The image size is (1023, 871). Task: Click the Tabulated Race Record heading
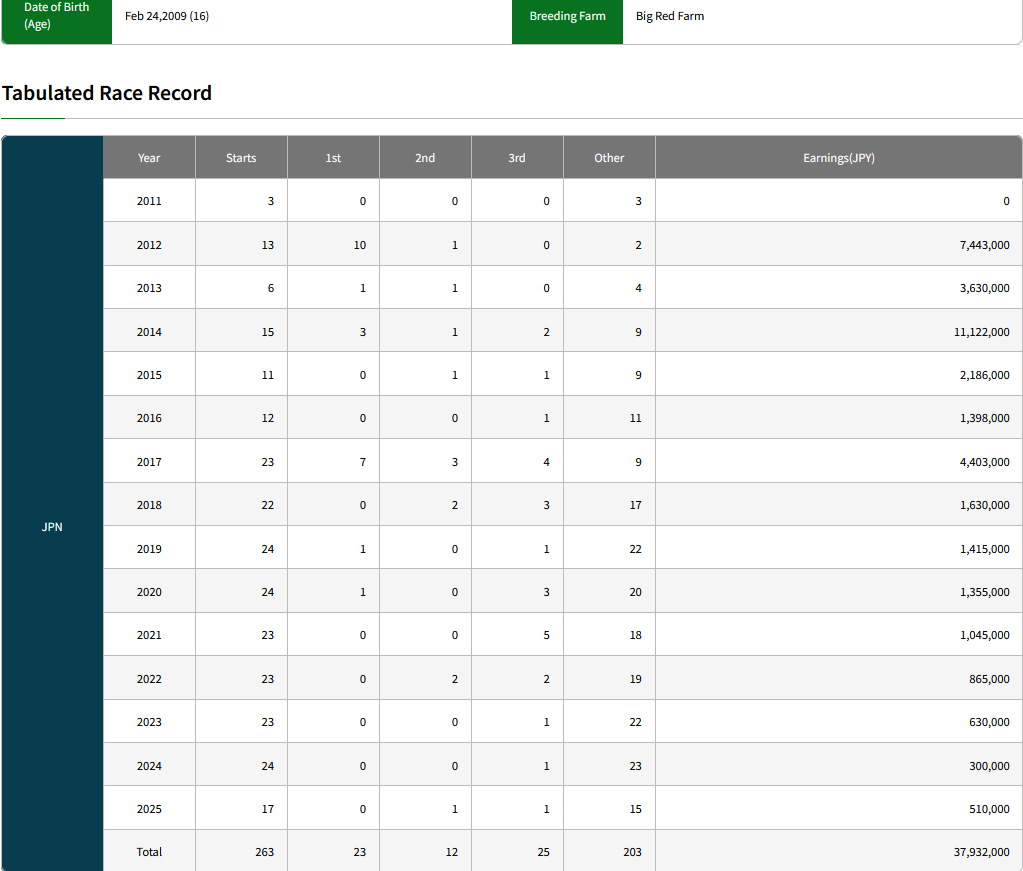[x=106, y=93]
